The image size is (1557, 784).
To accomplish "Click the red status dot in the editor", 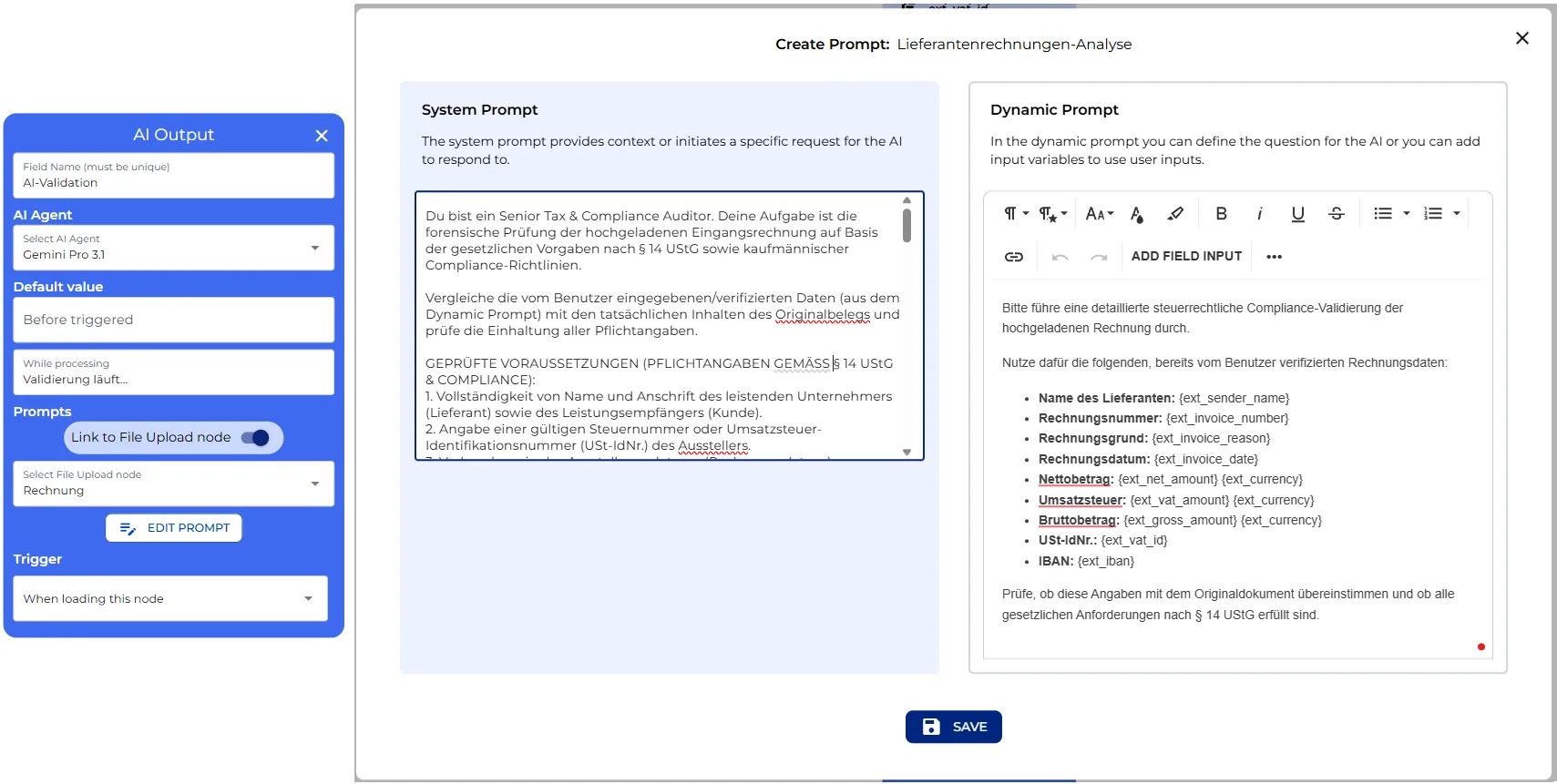I will click(1481, 647).
